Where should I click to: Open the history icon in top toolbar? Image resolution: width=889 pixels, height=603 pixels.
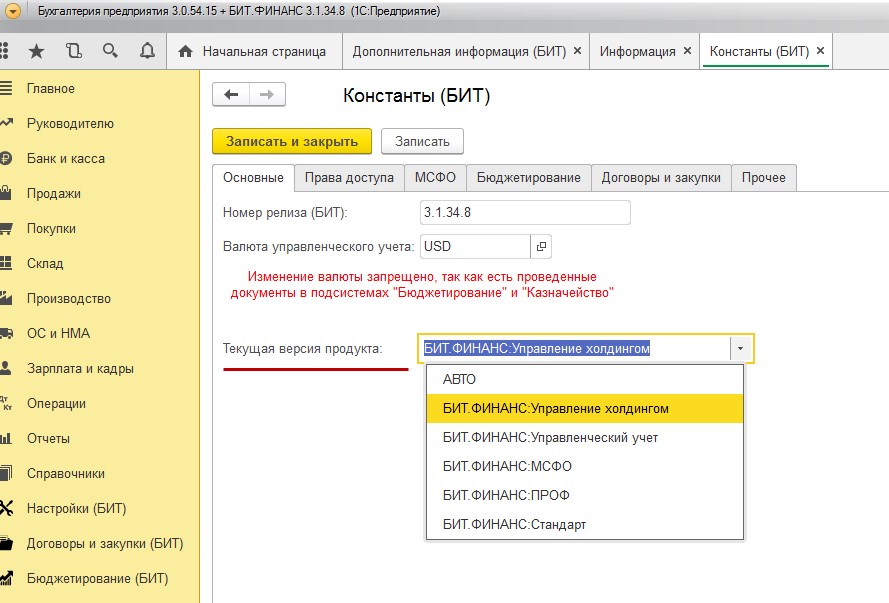[x=73, y=51]
